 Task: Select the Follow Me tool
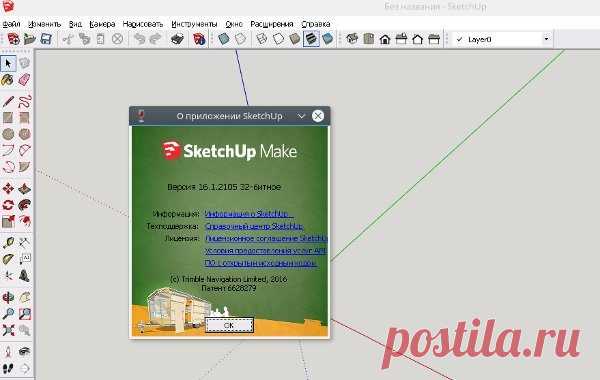24,205
